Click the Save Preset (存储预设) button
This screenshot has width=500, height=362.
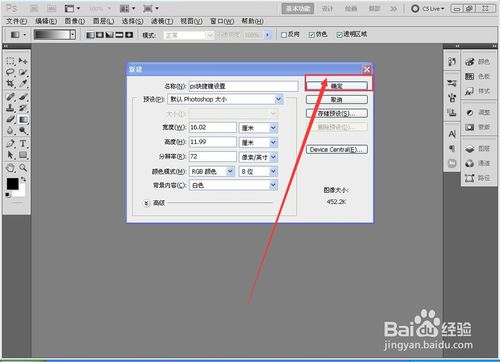(x=337, y=113)
